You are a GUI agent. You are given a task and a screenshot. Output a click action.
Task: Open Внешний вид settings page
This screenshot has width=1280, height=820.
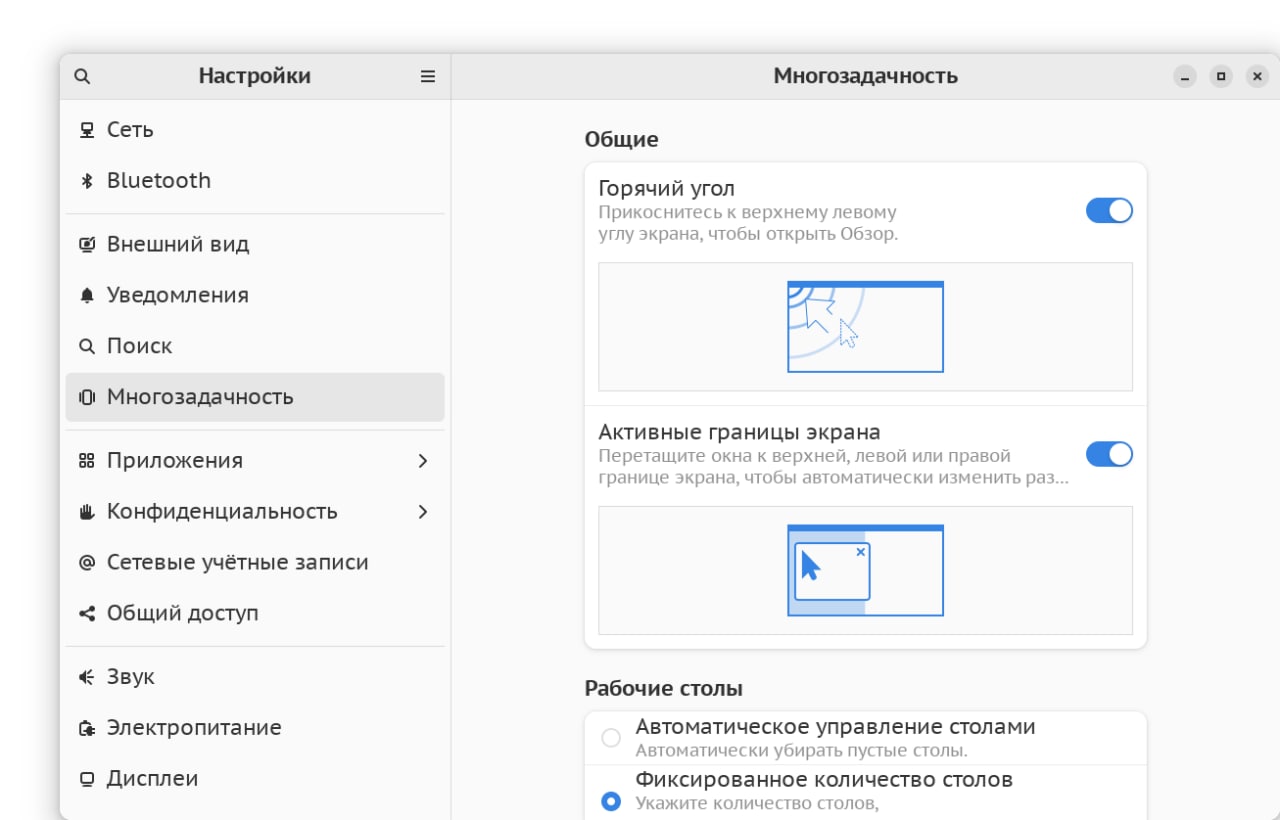pyautogui.click(x=178, y=244)
